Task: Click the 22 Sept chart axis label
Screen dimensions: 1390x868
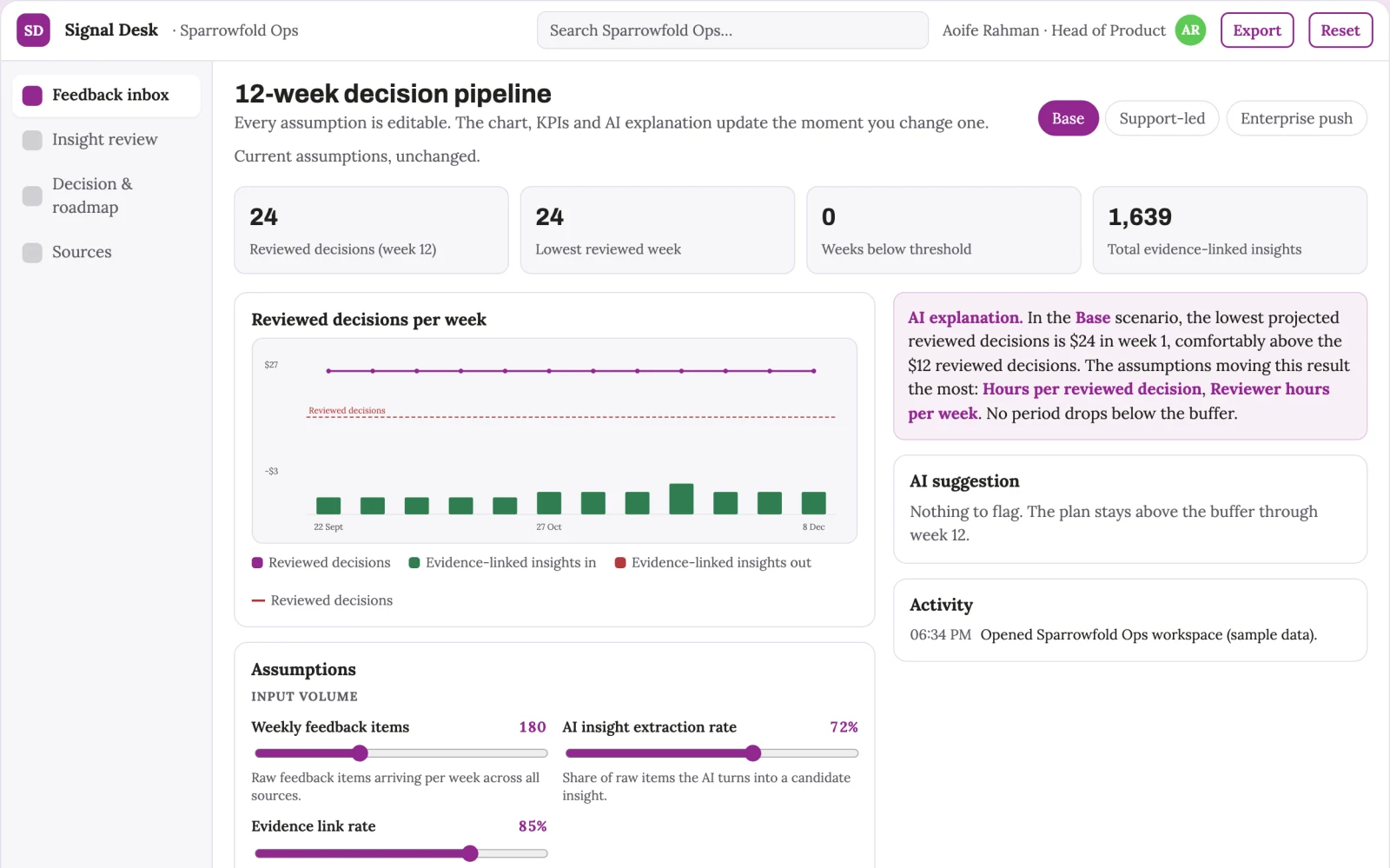Action: coord(328,527)
